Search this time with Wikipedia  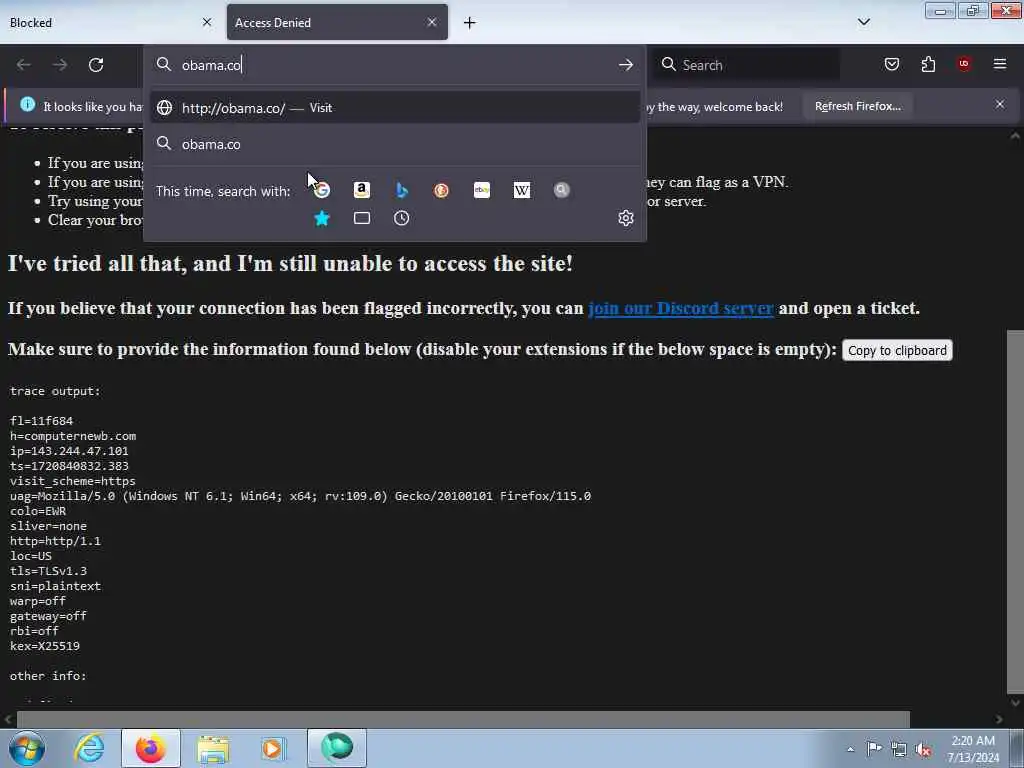pyautogui.click(x=522, y=190)
